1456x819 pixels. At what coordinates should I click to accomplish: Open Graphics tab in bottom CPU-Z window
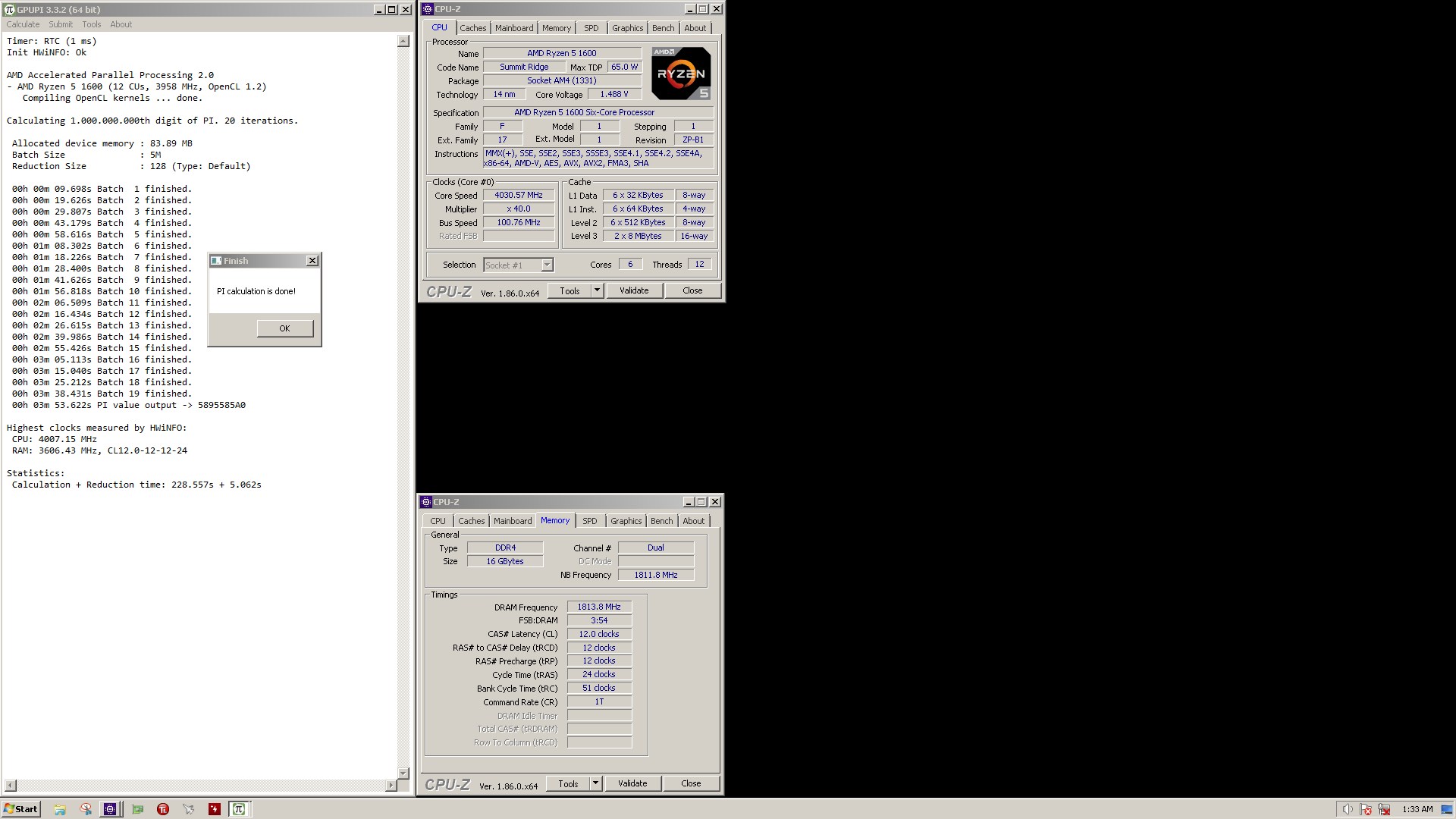[626, 521]
